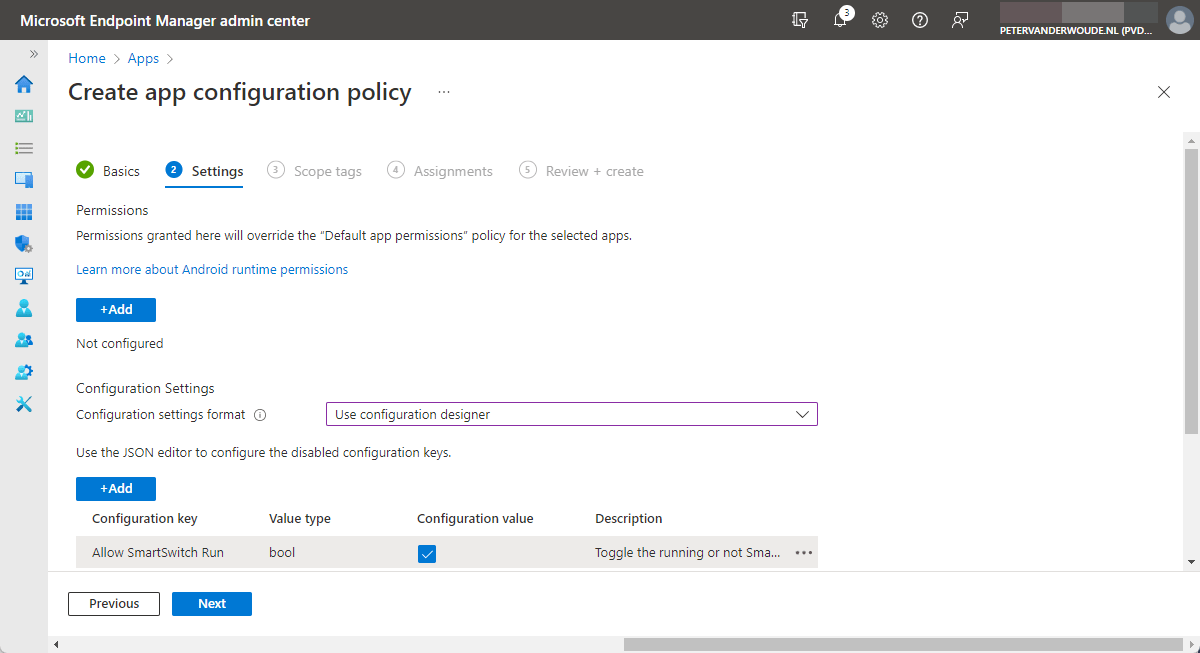Open the ellipsis menu for Allow SmartSwitch Run
Viewport: 1200px width, 653px height.
point(803,552)
